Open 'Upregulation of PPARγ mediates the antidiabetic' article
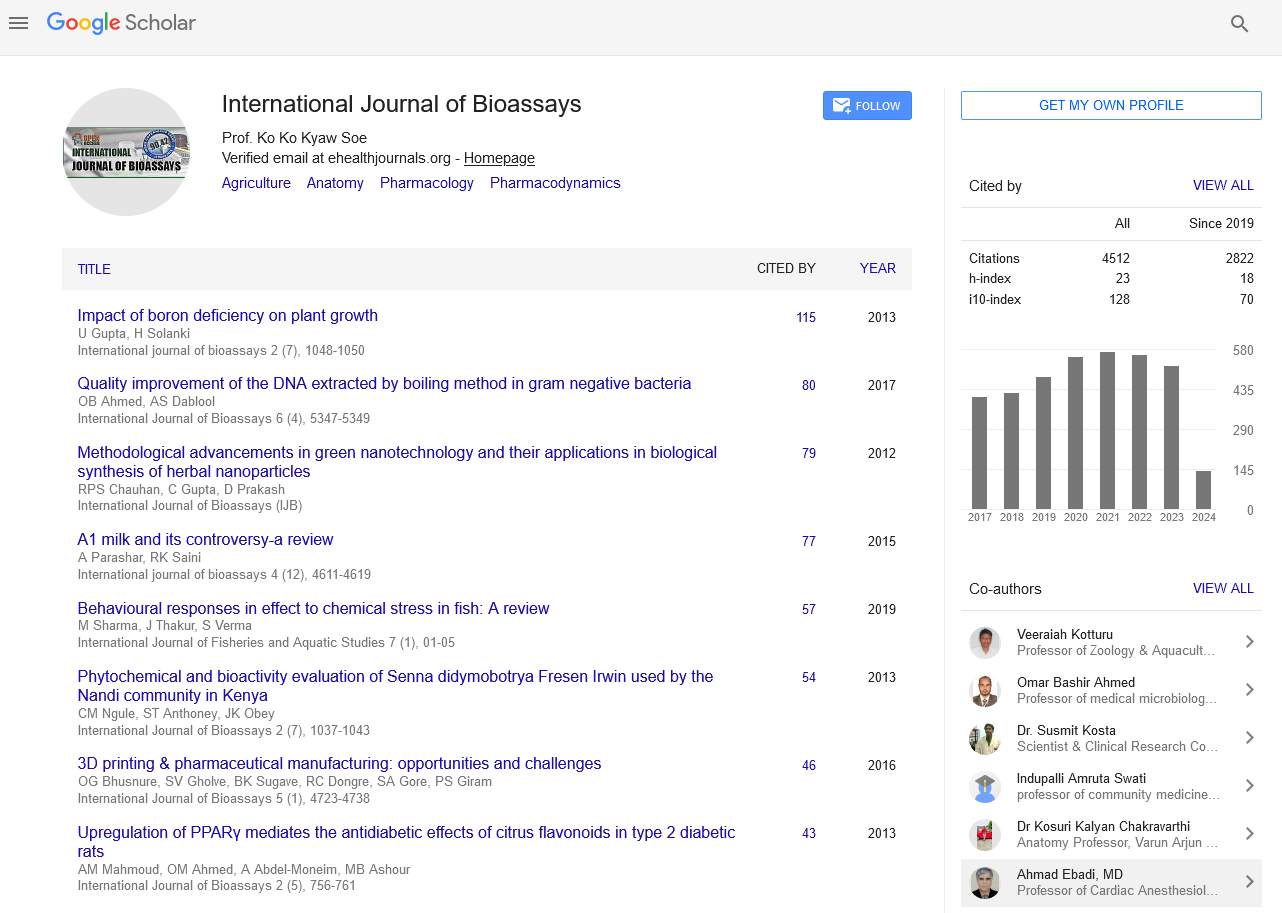1282x913 pixels. [406, 841]
